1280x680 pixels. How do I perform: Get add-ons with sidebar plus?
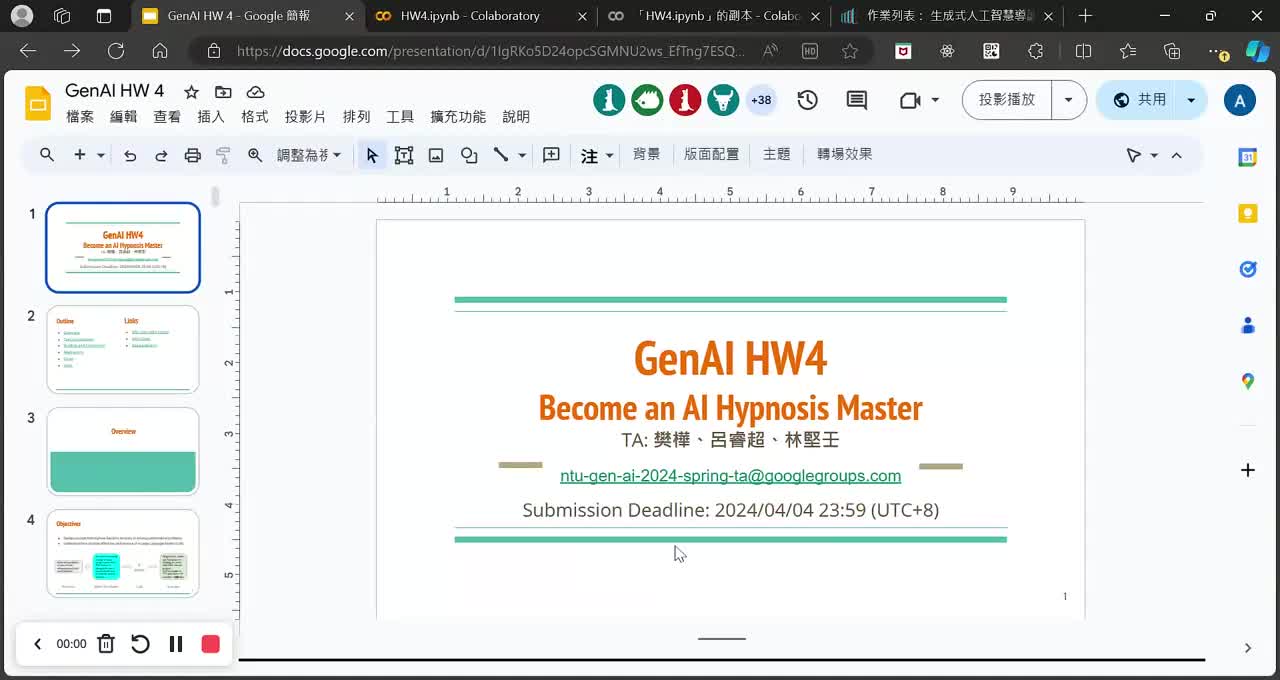(1247, 470)
